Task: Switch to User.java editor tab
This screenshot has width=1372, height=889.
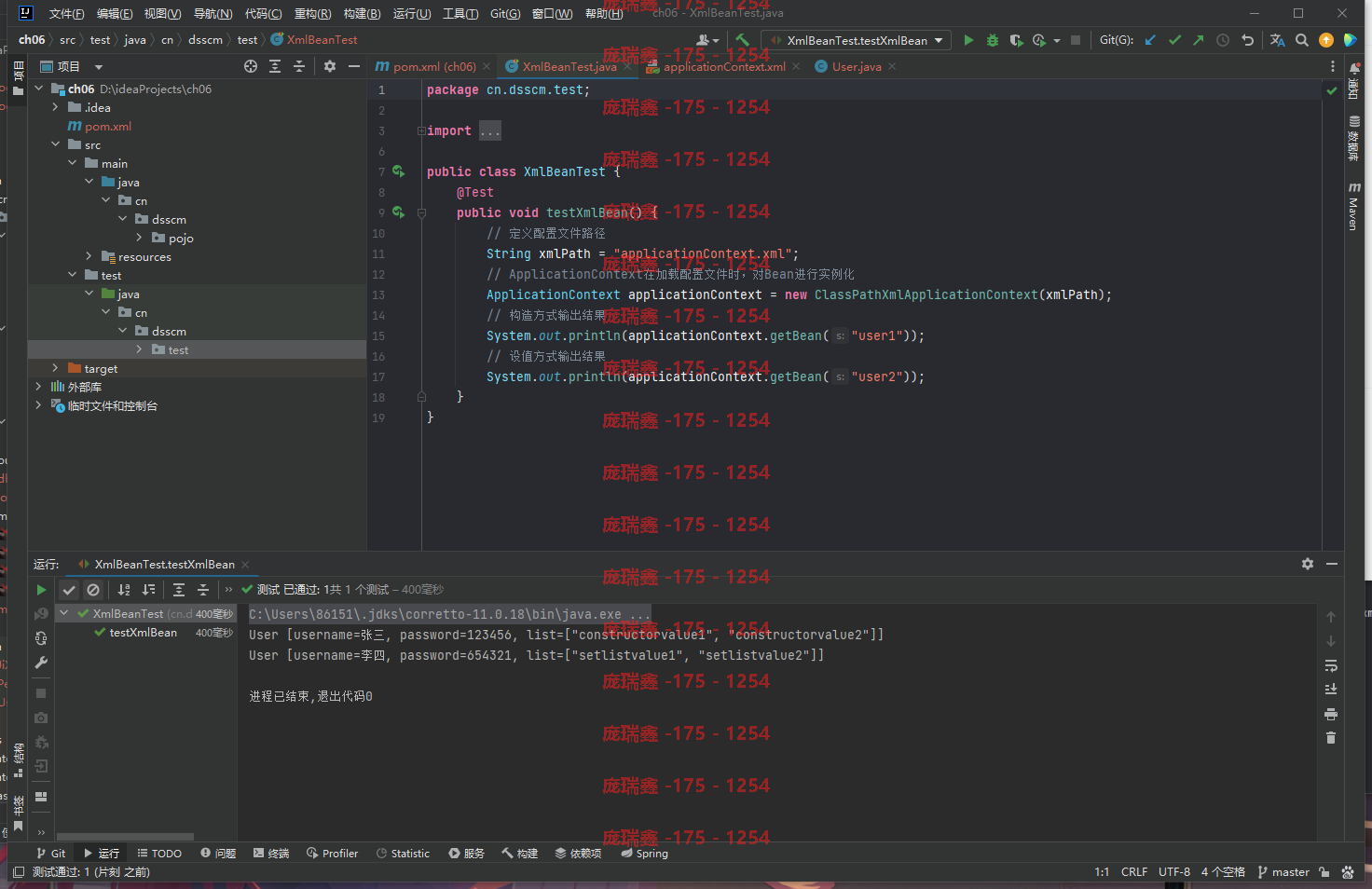Action: 857,66
